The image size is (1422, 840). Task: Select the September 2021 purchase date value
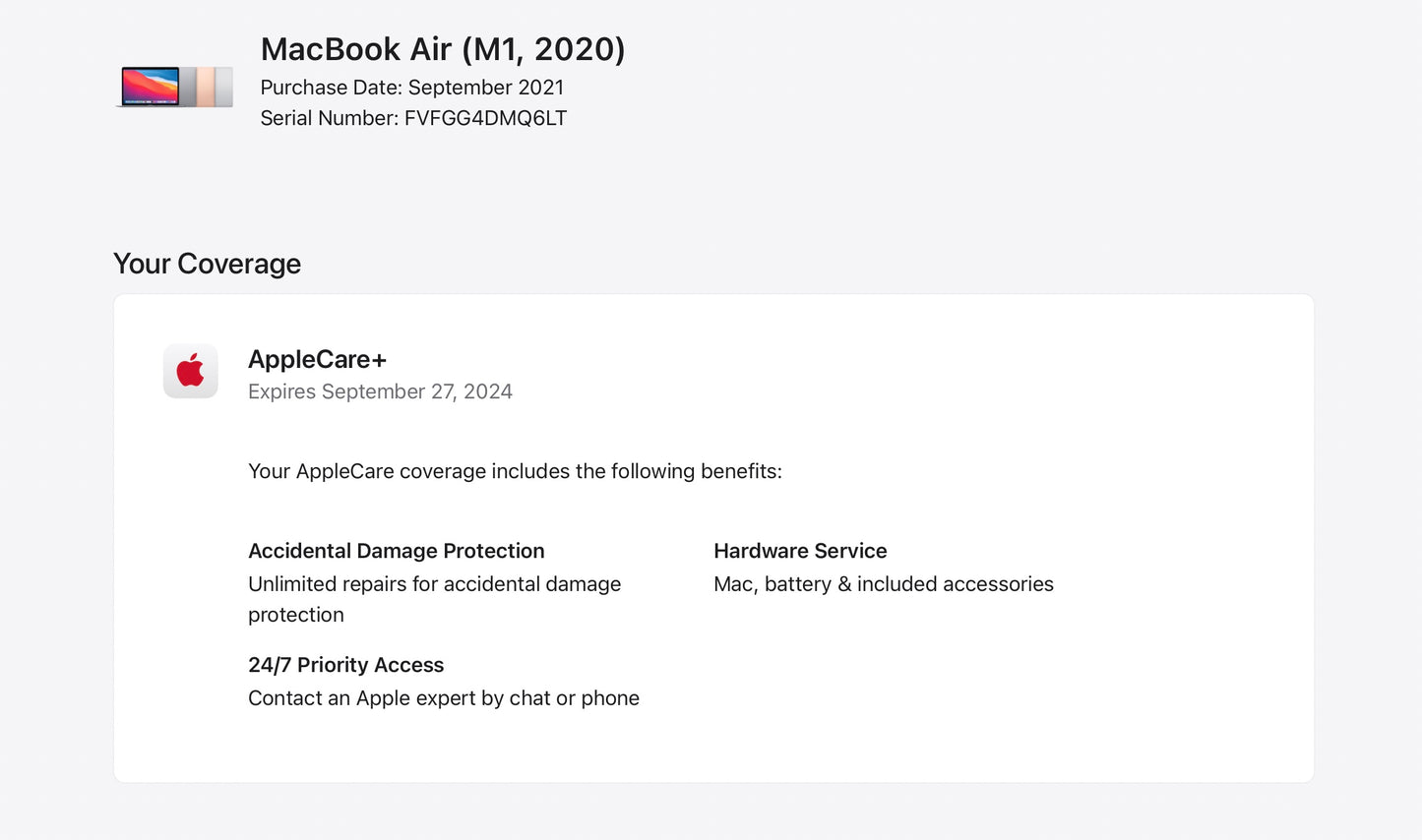click(x=486, y=88)
